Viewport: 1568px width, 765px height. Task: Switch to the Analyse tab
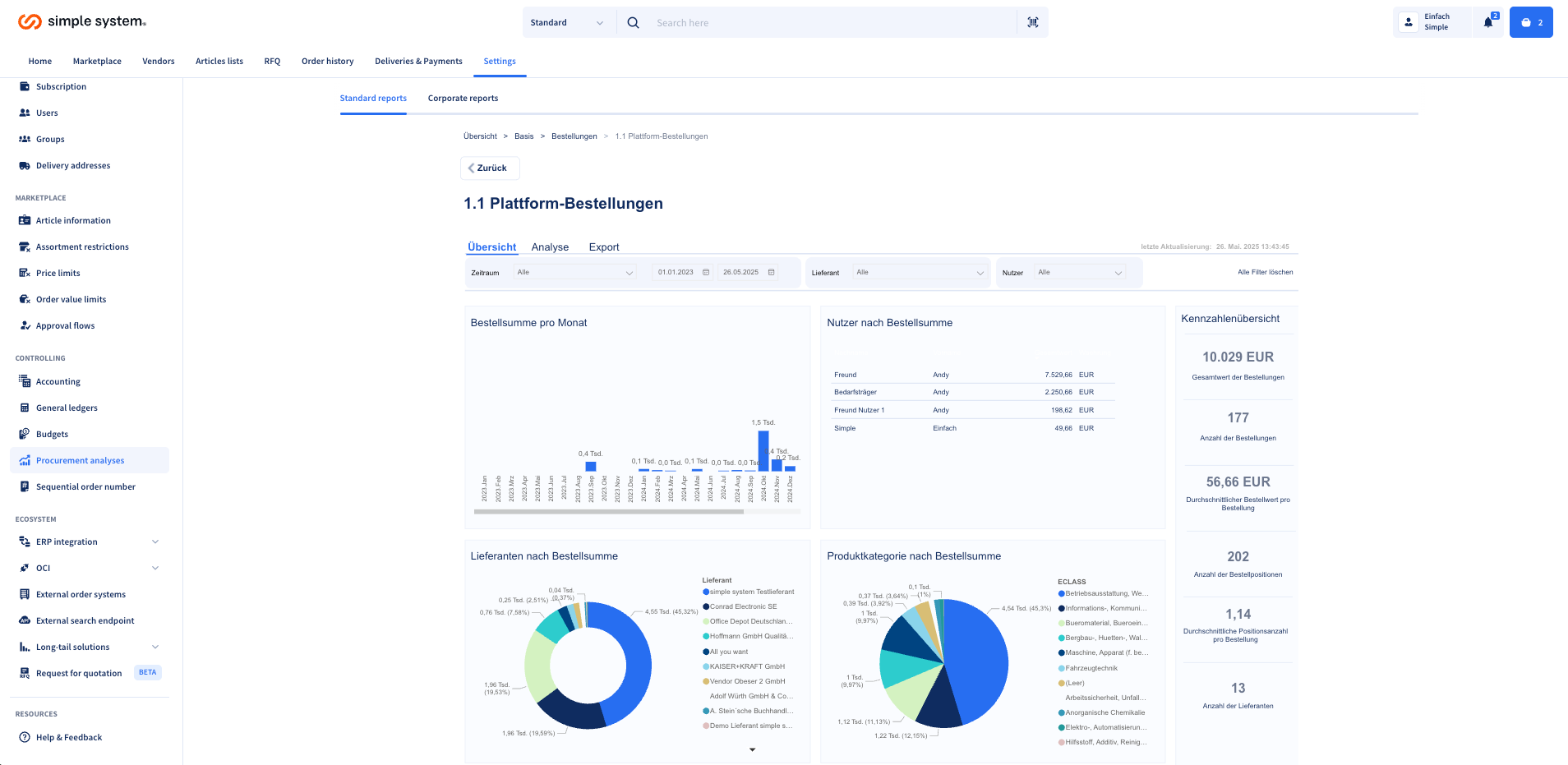[550, 247]
